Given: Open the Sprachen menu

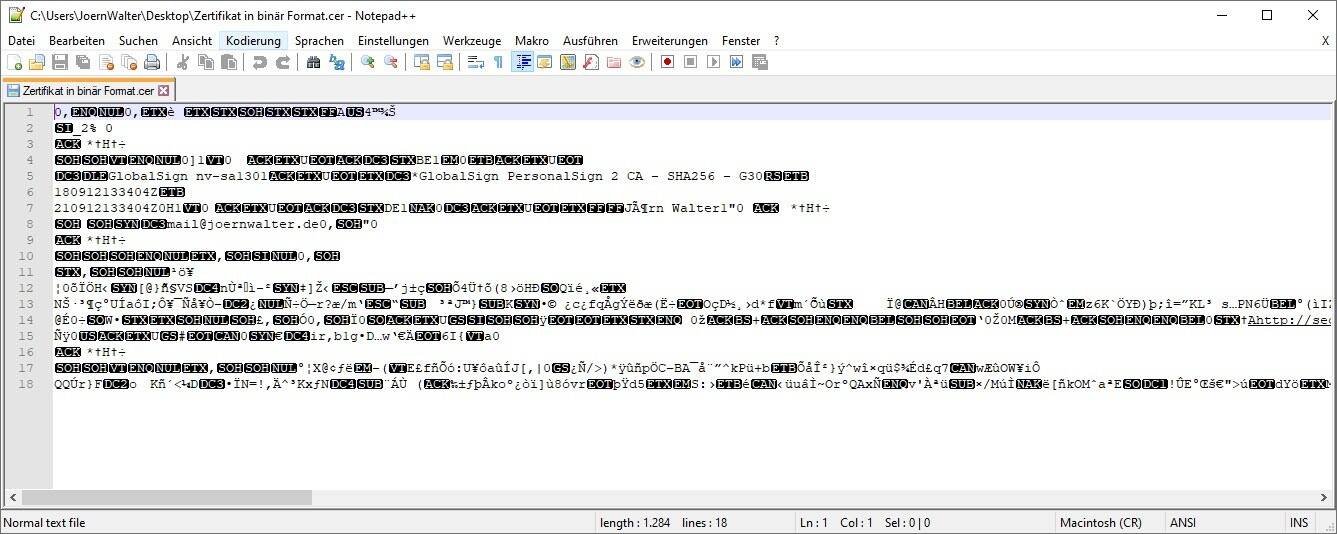Looking at the screenshot, I should coord(319,41).
